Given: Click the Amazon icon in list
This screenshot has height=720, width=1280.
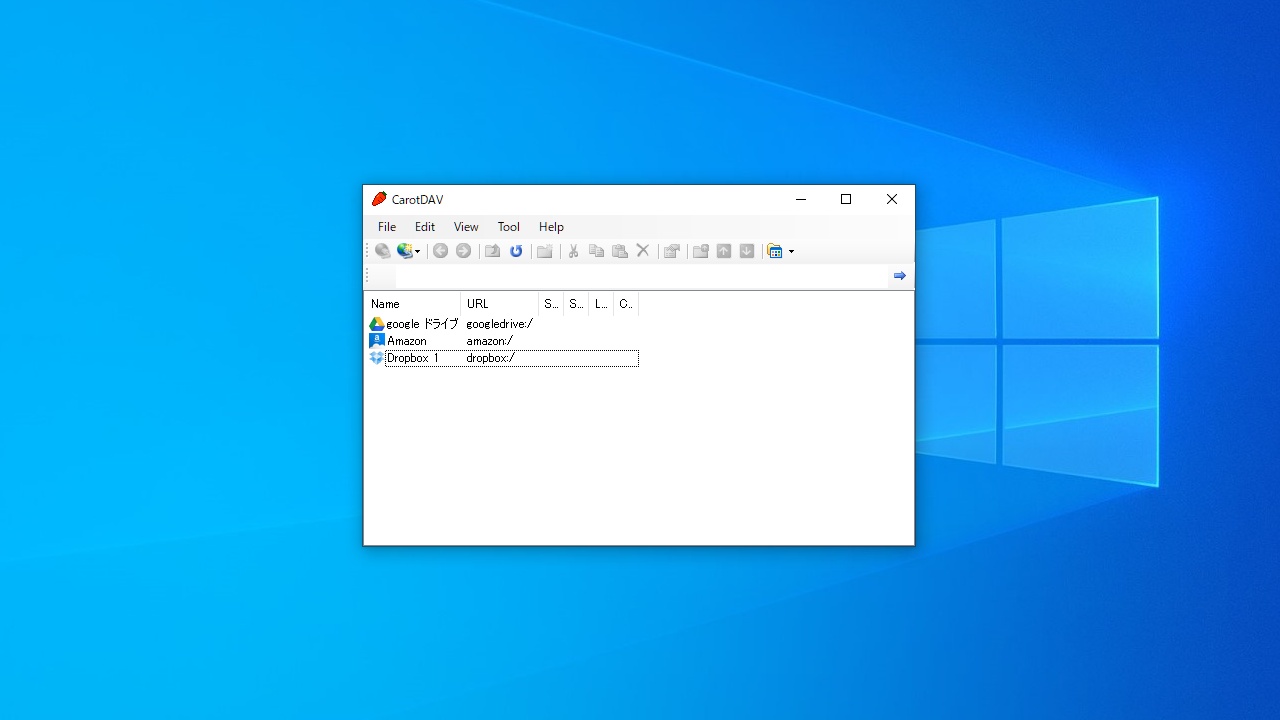Looking at the screenshot, I should (377, 341).
